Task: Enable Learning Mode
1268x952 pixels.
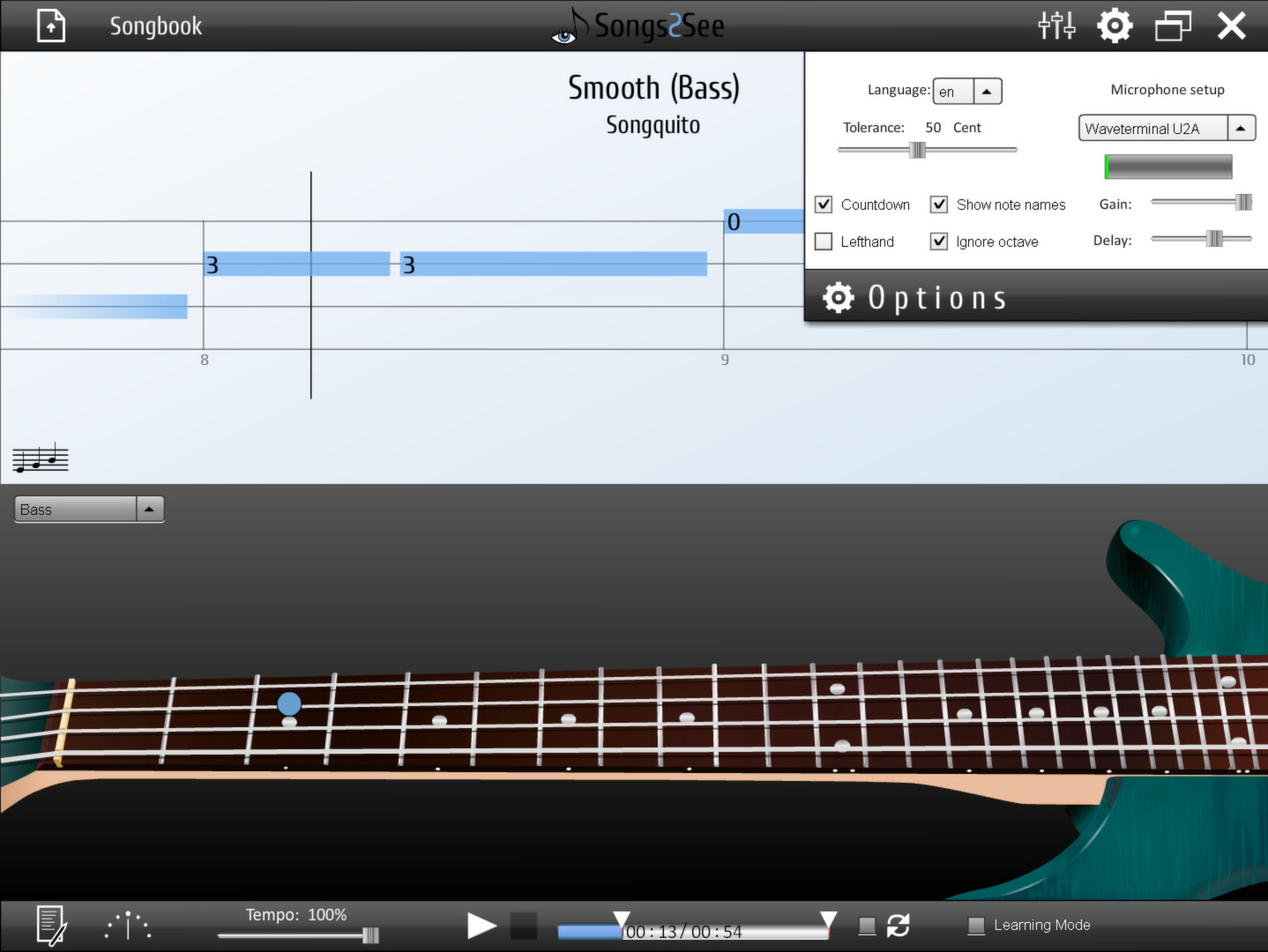Action: coord(976,925)
